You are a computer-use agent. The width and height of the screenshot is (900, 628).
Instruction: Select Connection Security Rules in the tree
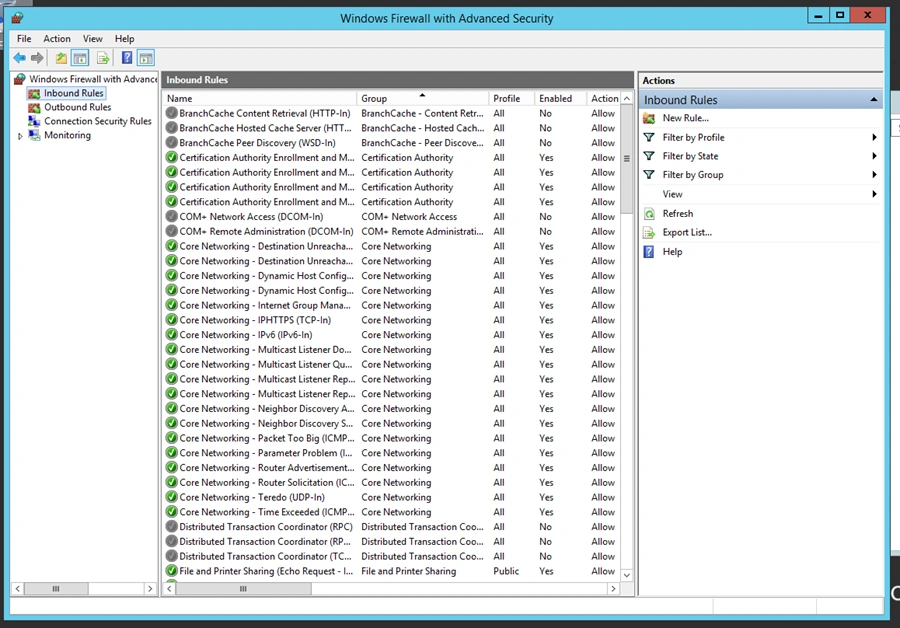click(98, 121)
